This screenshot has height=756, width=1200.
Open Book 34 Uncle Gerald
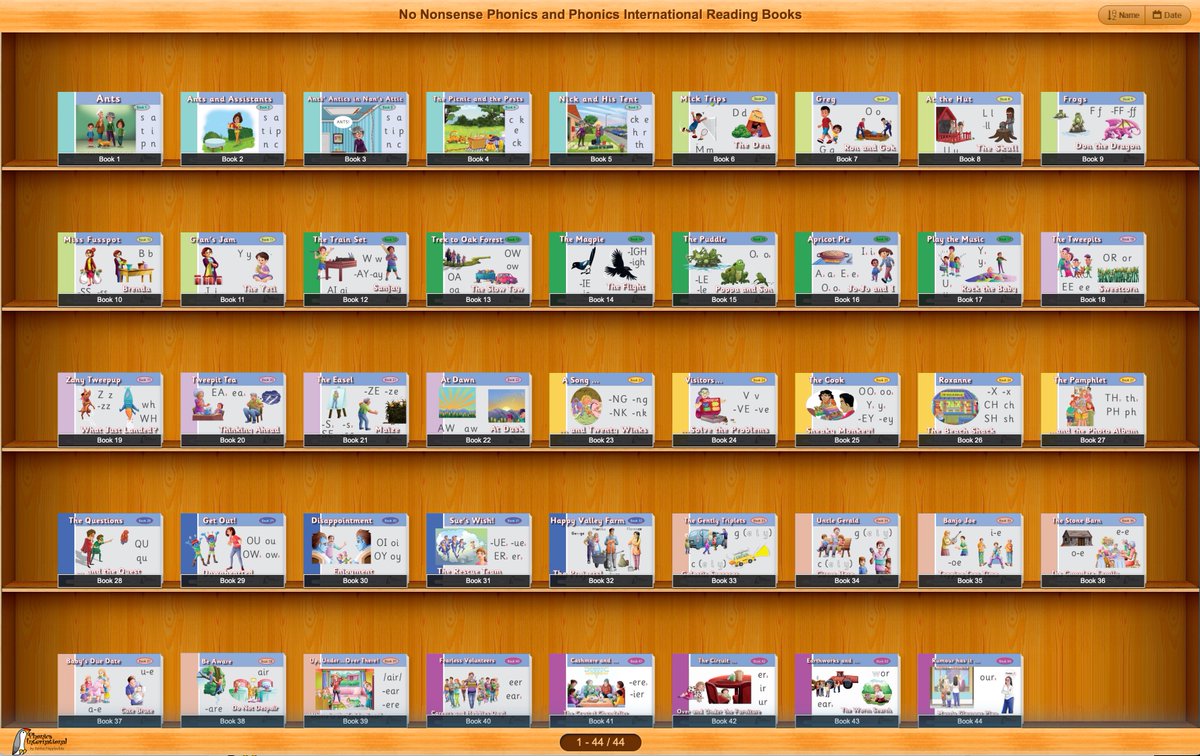[x=848, y=550]
